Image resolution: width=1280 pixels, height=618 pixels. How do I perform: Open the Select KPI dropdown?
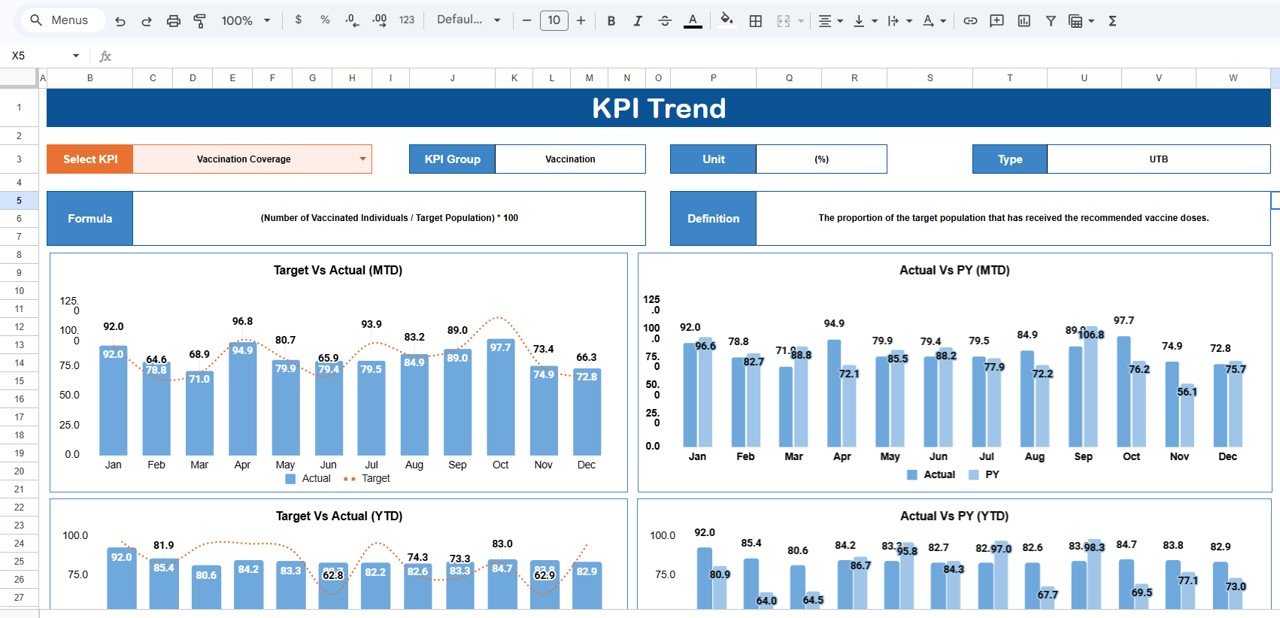362,158
